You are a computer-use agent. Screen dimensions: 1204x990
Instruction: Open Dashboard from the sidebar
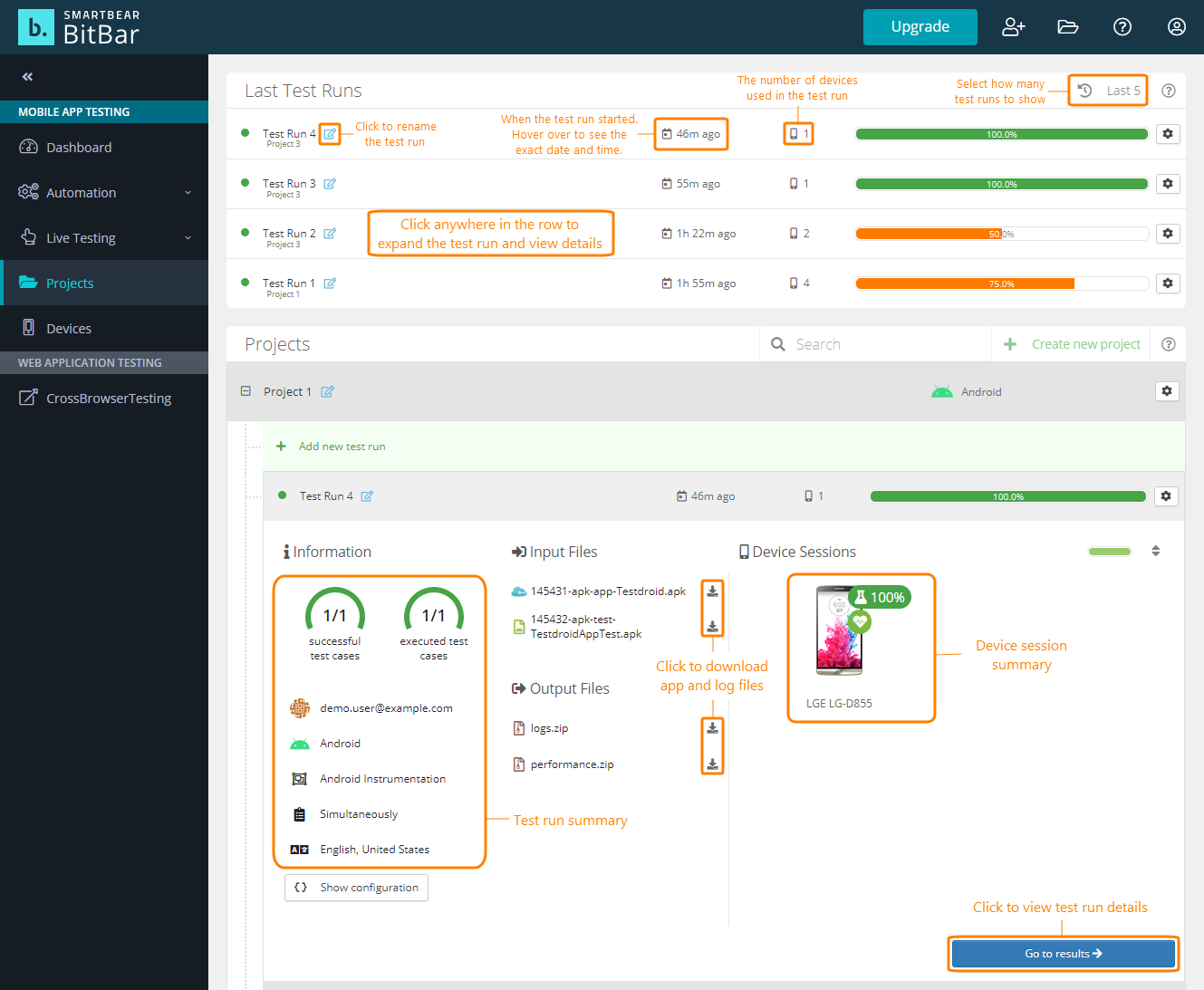[79, 148]
